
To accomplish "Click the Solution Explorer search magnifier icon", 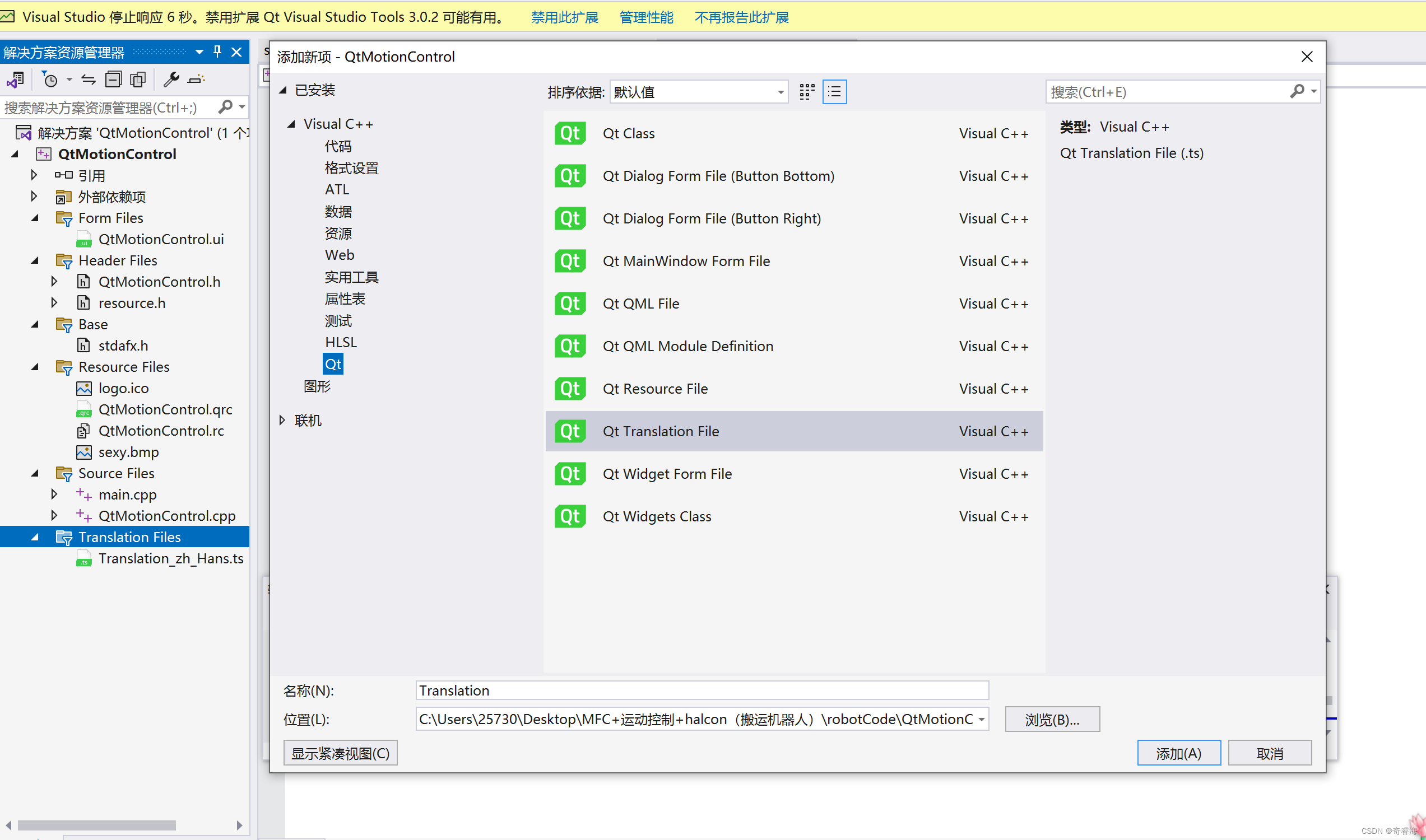I will point(225,106).
